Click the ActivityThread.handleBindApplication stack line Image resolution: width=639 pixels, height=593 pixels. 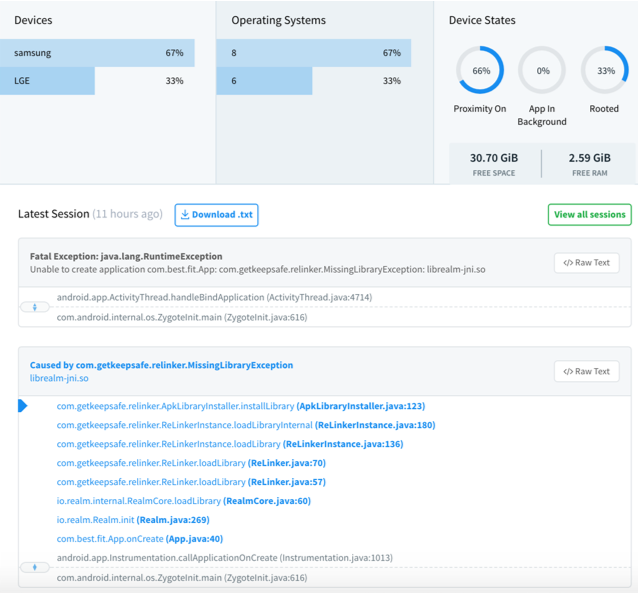(214, 298)
